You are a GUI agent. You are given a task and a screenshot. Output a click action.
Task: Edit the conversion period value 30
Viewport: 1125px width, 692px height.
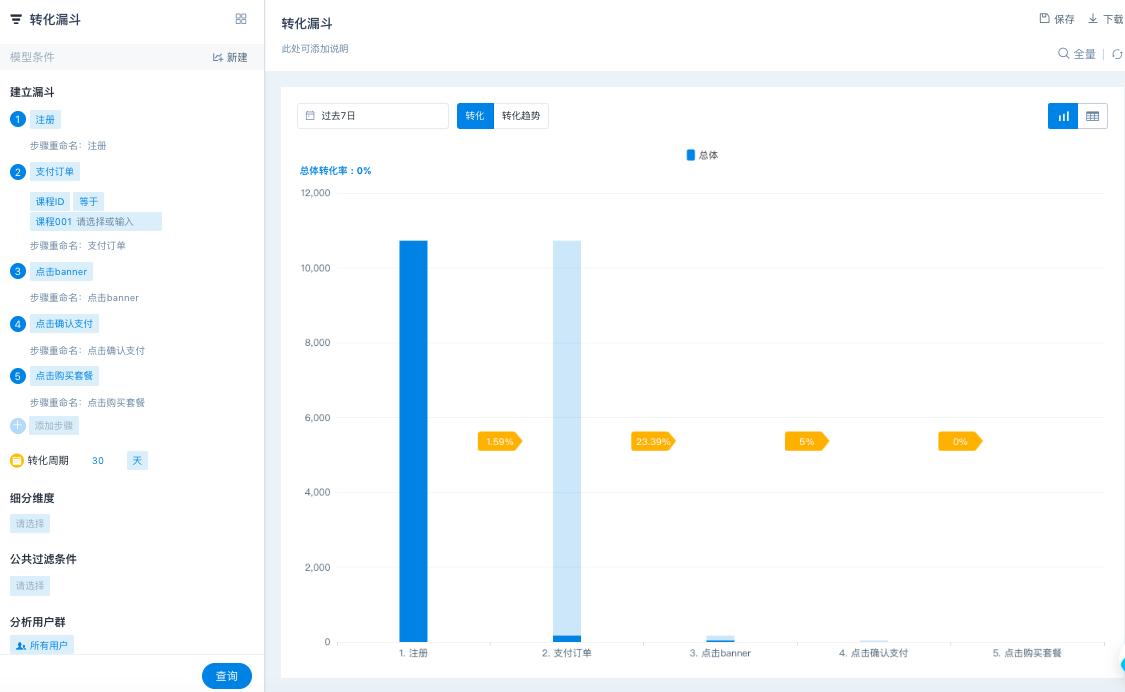point(98,461)
